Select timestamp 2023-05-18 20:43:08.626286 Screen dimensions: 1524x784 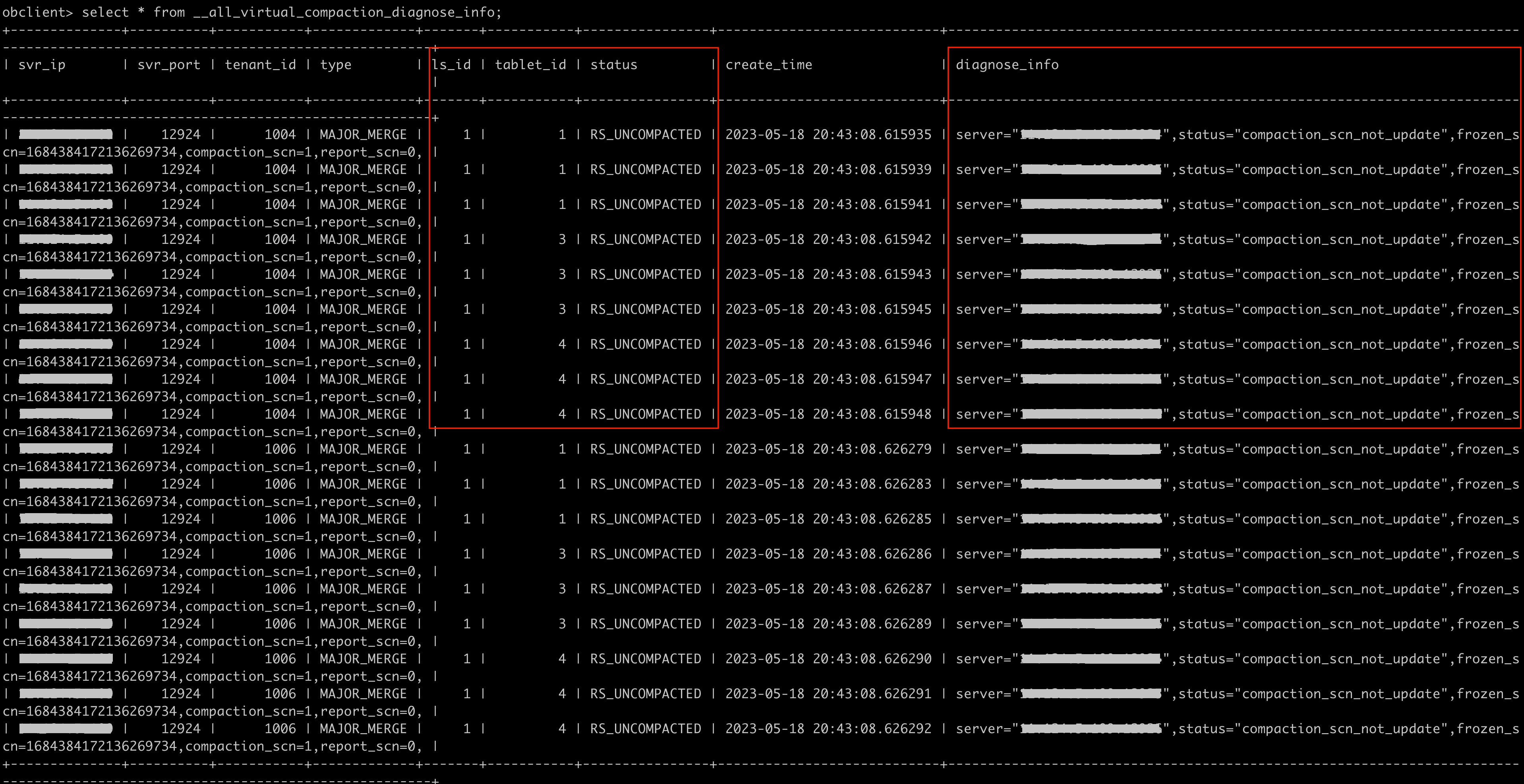tap(828, 554)
